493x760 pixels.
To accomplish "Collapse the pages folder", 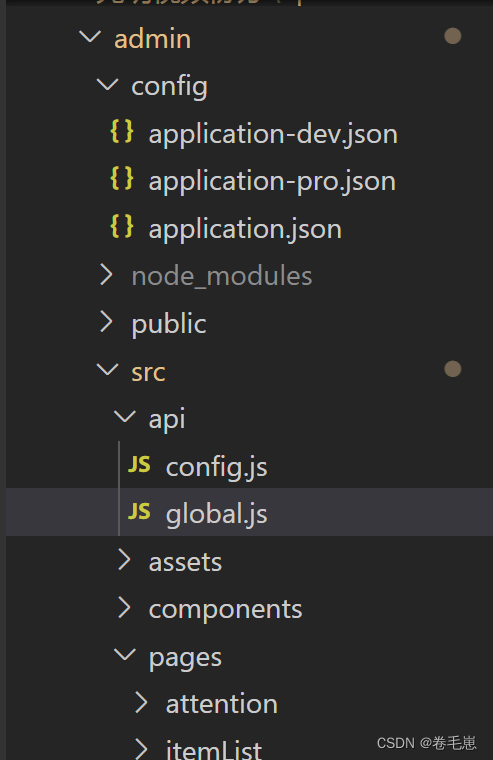I will pyautogui.click(x=185, y=658).
